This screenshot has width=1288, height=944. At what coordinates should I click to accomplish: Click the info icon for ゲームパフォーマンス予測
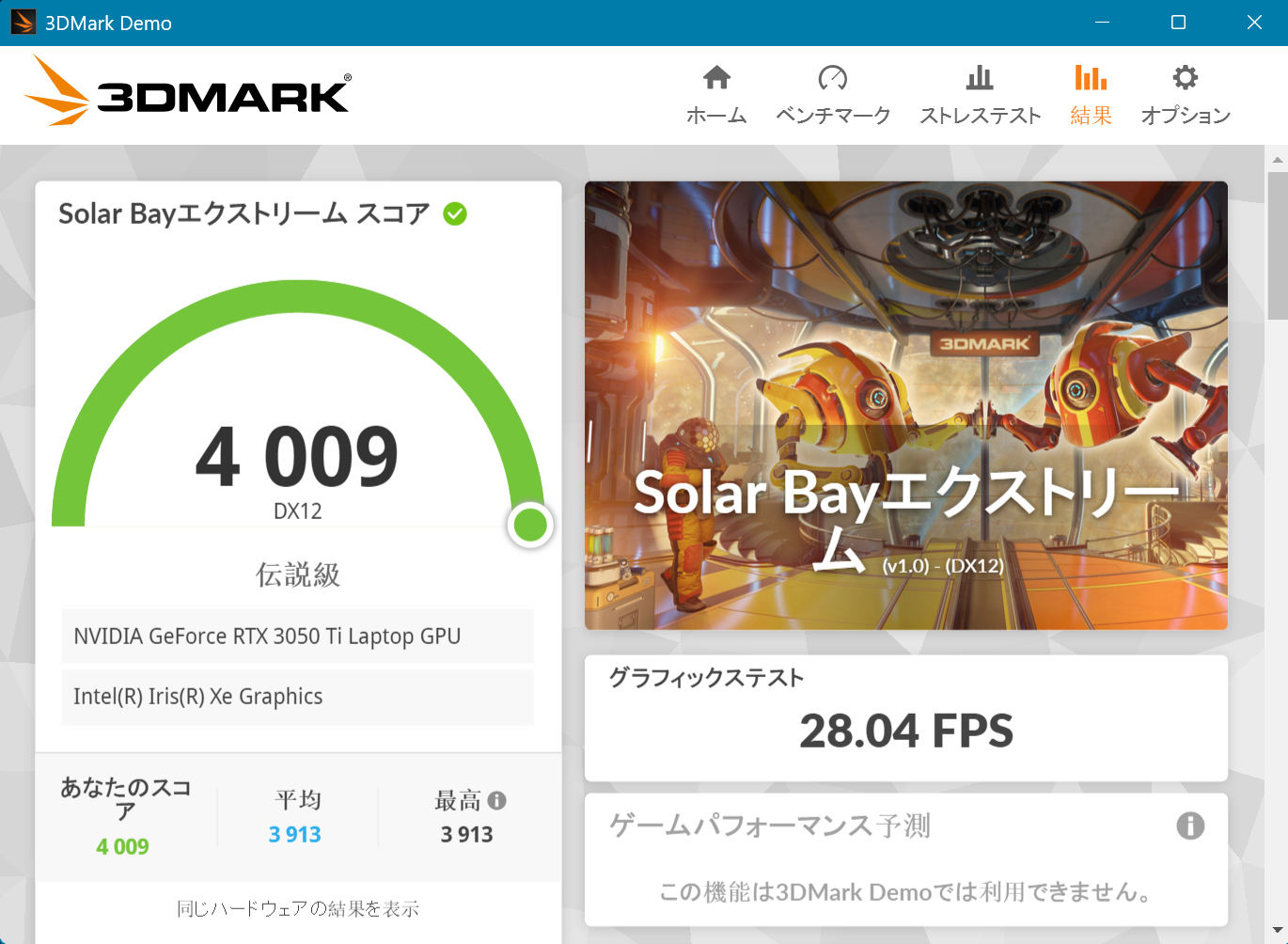[1190, 826]
